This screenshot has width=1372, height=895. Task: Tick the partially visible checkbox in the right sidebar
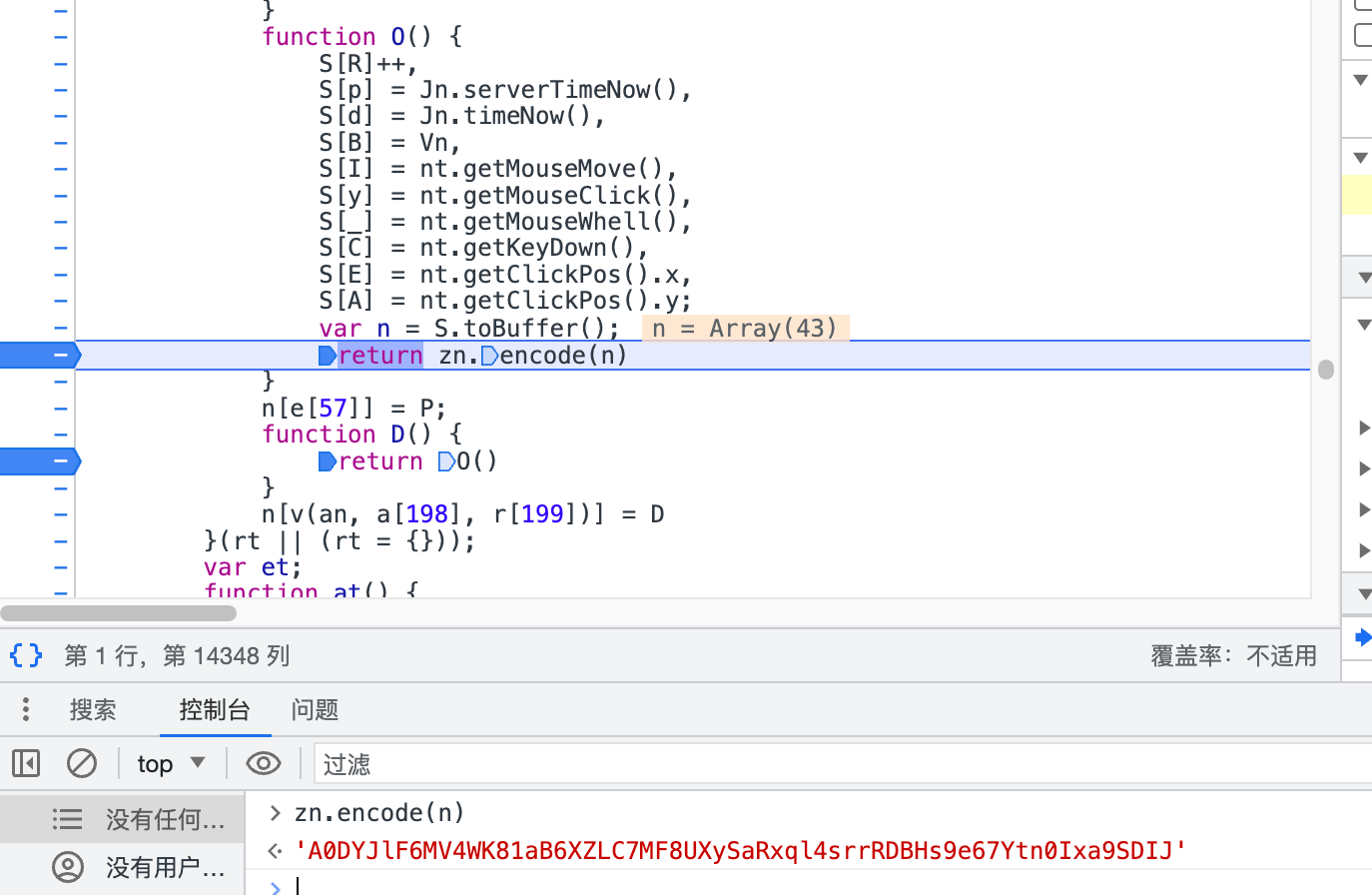point(1363,35)
